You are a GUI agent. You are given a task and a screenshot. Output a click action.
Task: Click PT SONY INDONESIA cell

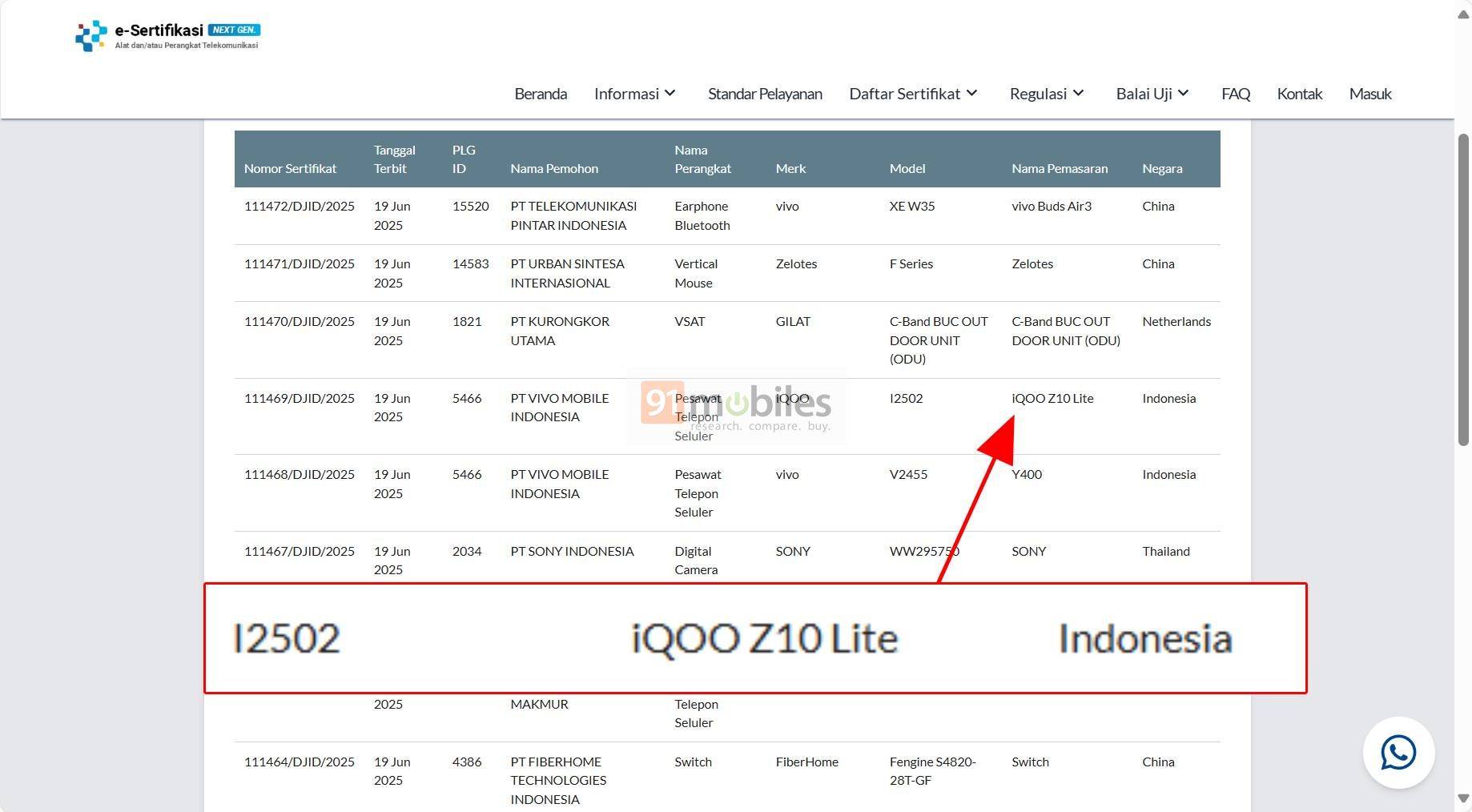coord(572,551)
